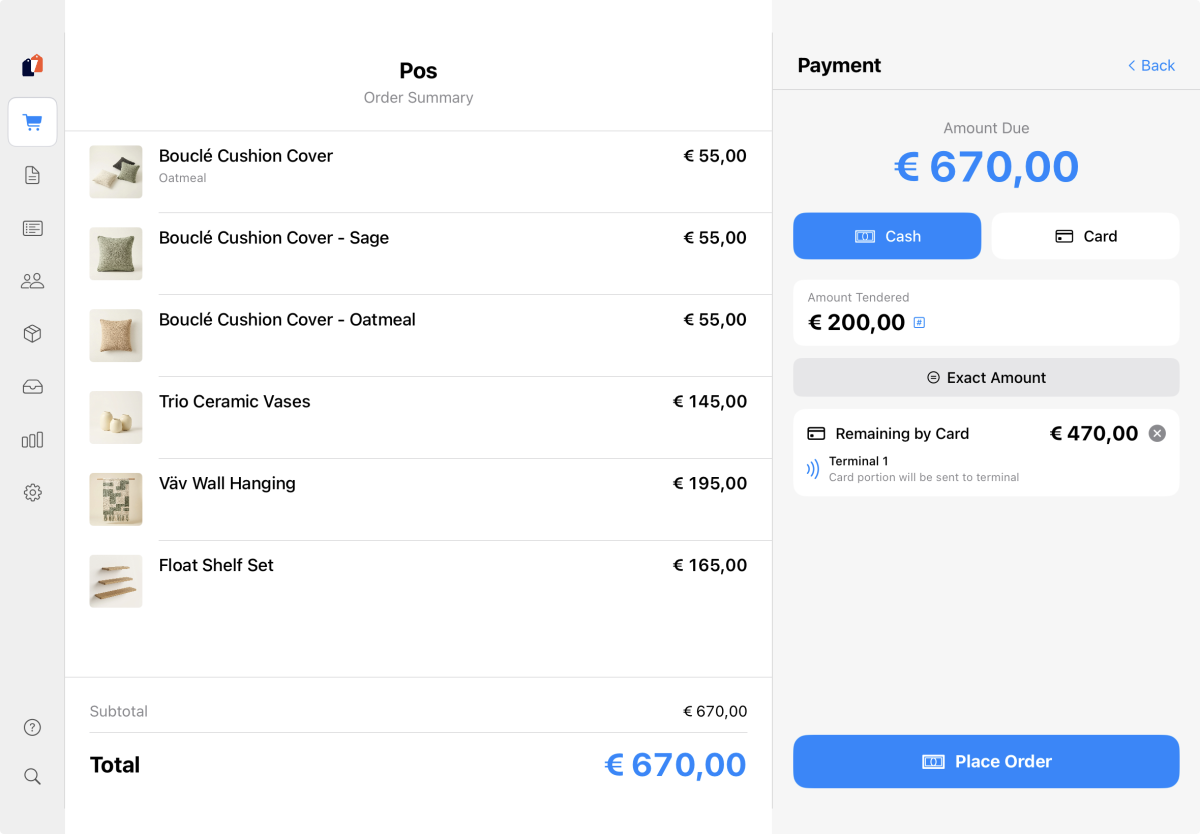
Task: Click the Trio Ceramic Vases thumbnail
Action: pyautogui.click(x=116, y=417)
